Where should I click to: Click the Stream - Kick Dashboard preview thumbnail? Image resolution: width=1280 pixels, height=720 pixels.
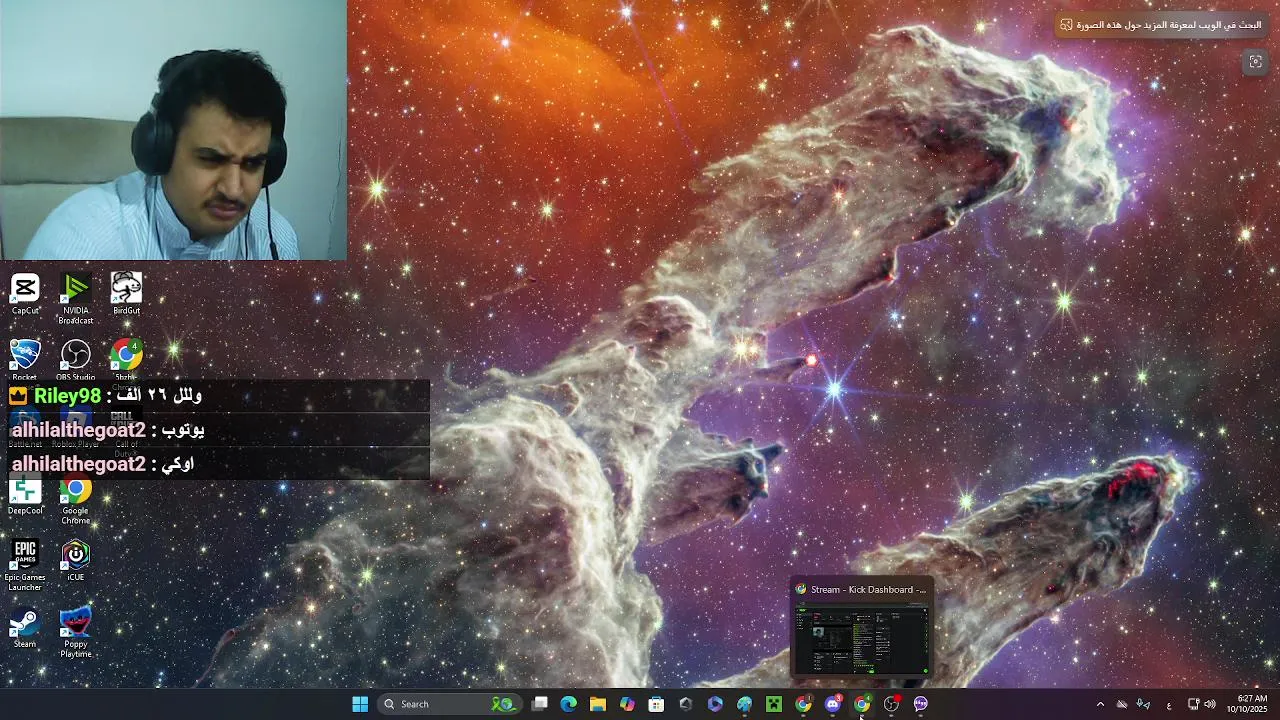click(861, 639)
